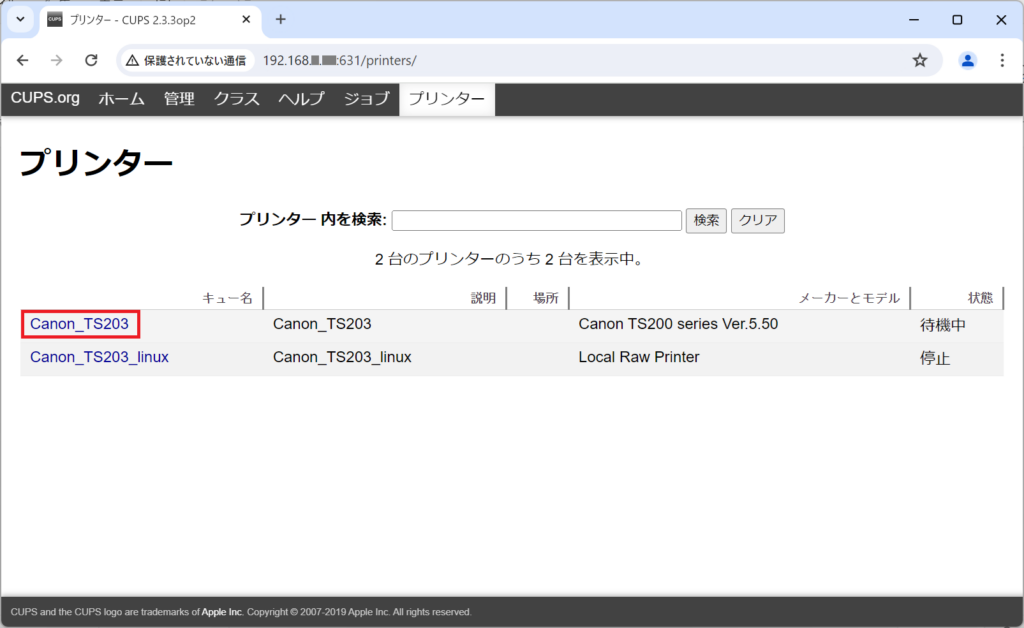Screen dimensions: 1024x628
Task: Go back using the browser back arrow
Action: 23,60
